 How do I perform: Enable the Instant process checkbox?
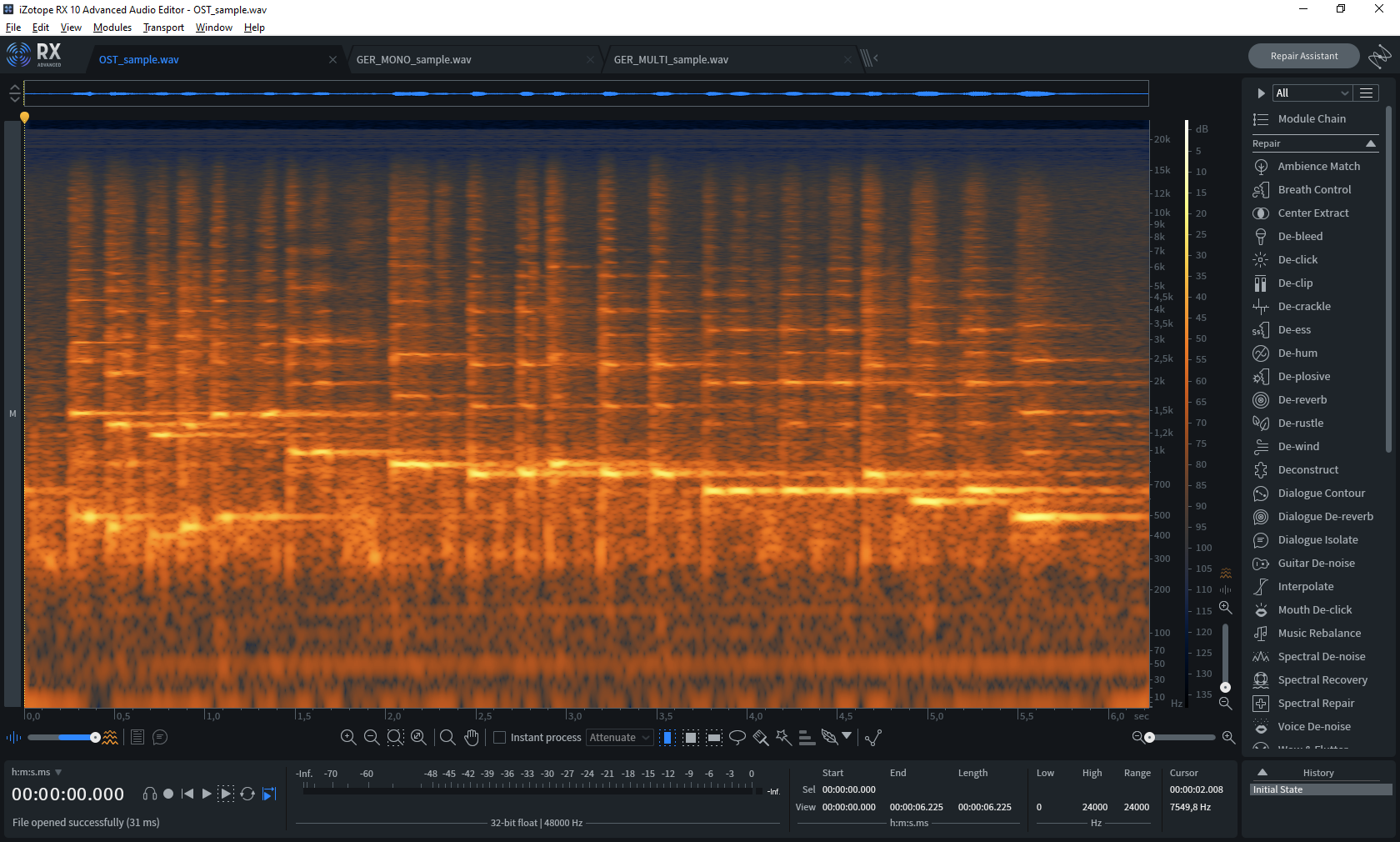pyautogui.click(x=500, y=737)
